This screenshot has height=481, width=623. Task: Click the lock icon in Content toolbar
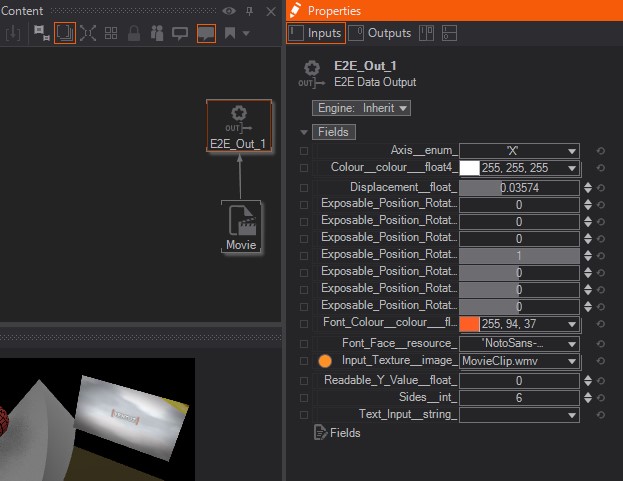(x=134, y=33)
